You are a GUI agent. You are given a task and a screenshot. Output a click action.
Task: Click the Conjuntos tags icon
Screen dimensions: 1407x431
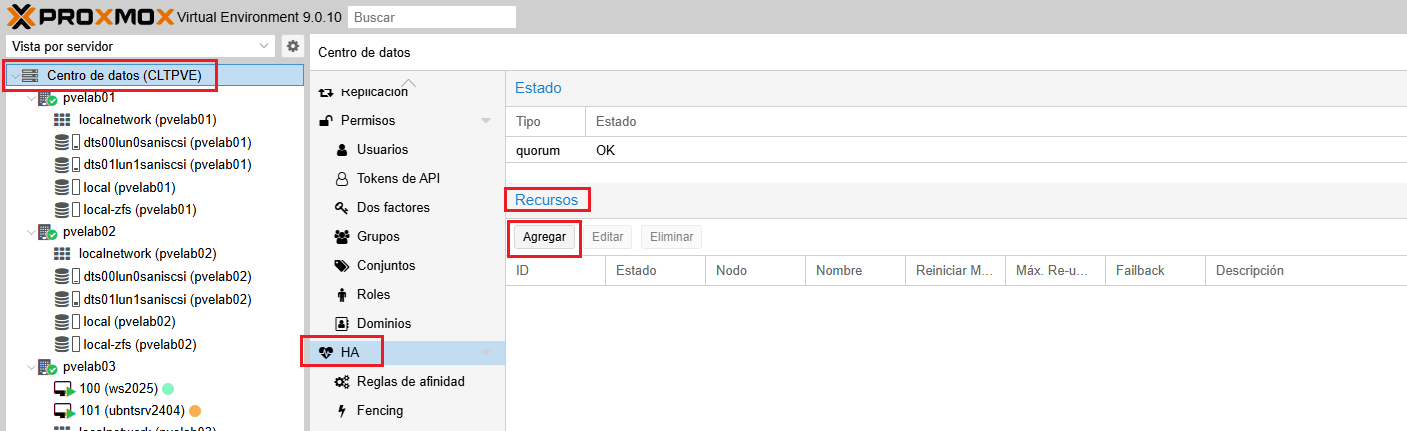pos(340,266)
